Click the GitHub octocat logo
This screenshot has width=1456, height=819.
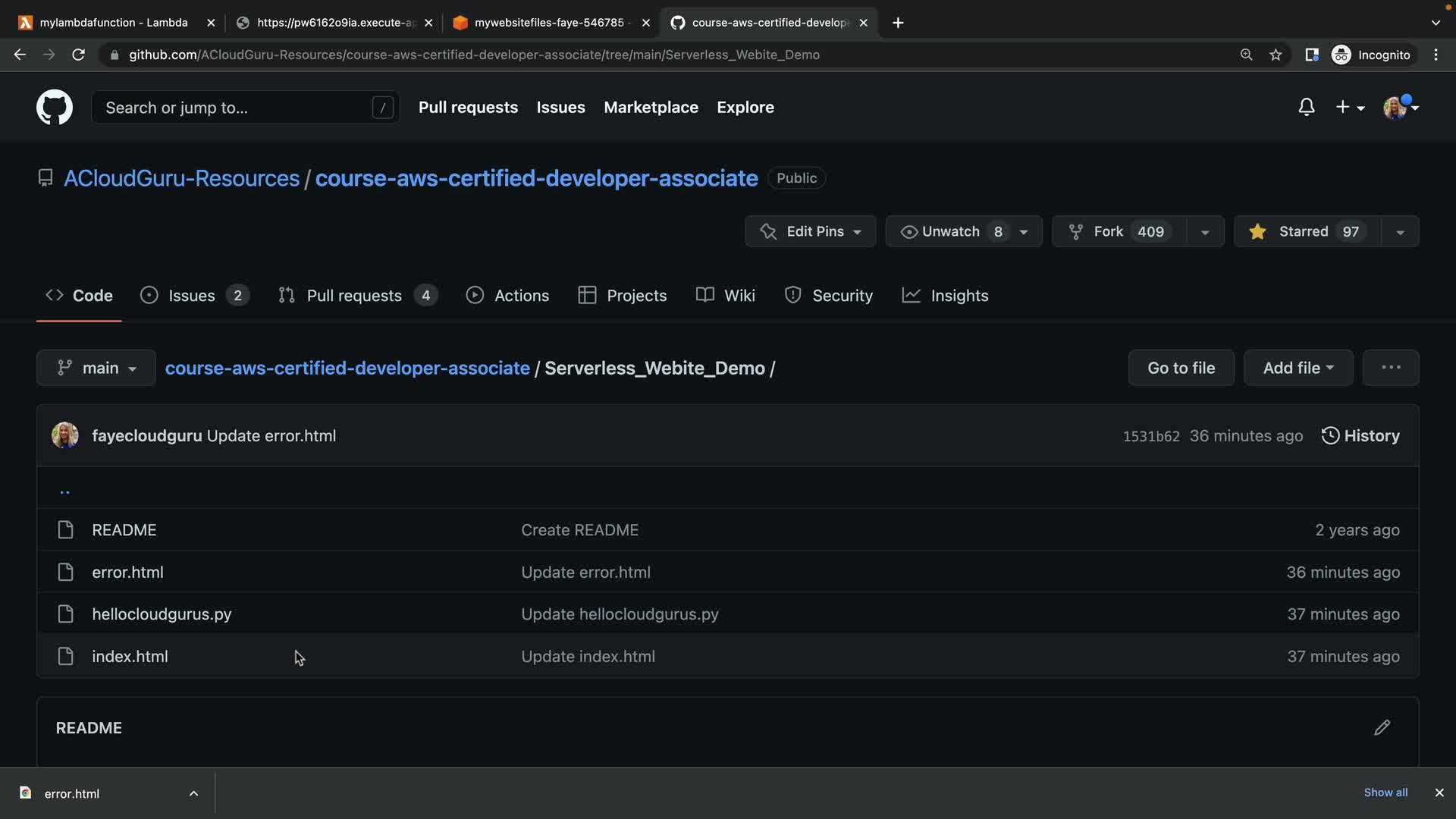[x=55, y=107]
